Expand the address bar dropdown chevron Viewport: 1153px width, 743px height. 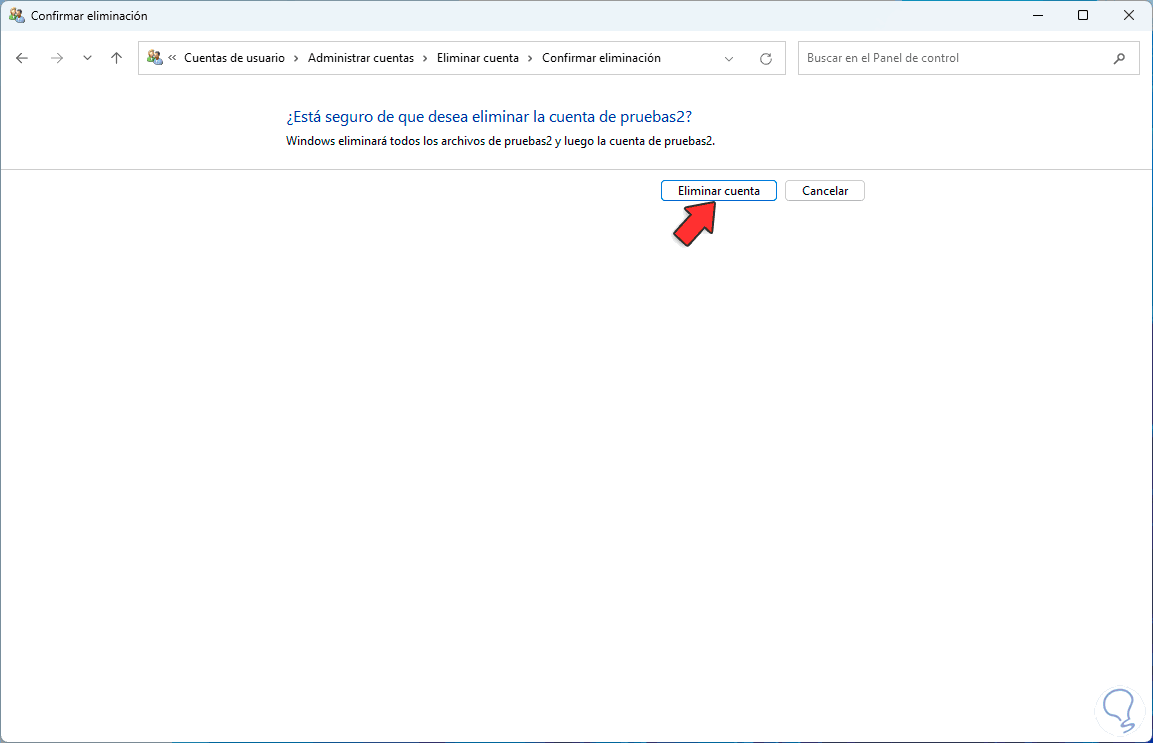click(x=729, y=58)
